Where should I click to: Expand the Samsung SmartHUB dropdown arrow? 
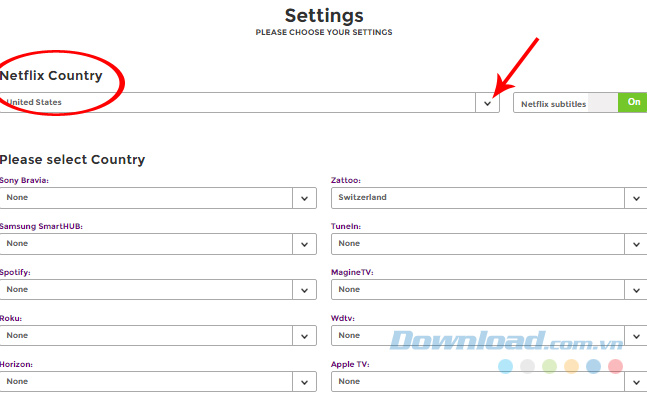[305, 244]
